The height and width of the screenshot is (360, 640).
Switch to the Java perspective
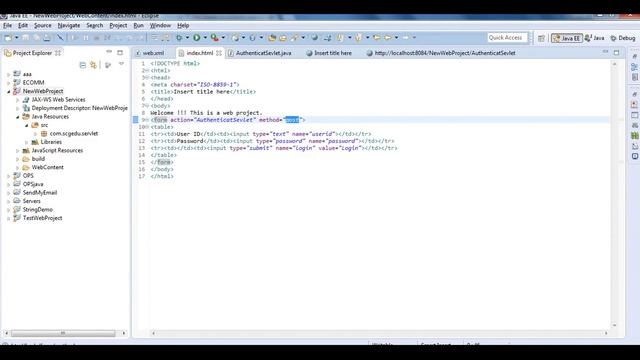(x=594, y=38)
